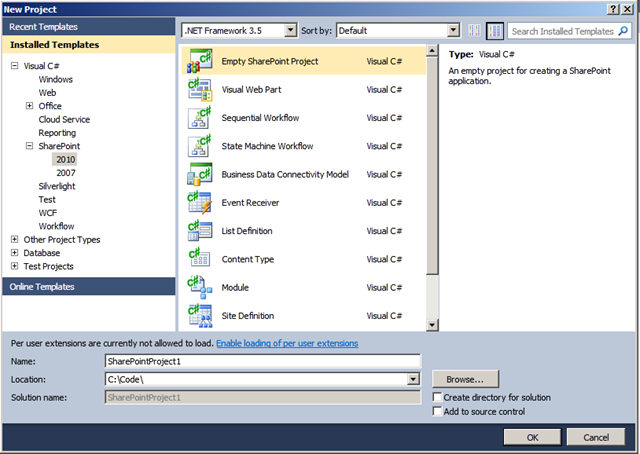Click the Cancel button
The image size is (640, 454).
(596, 437)
